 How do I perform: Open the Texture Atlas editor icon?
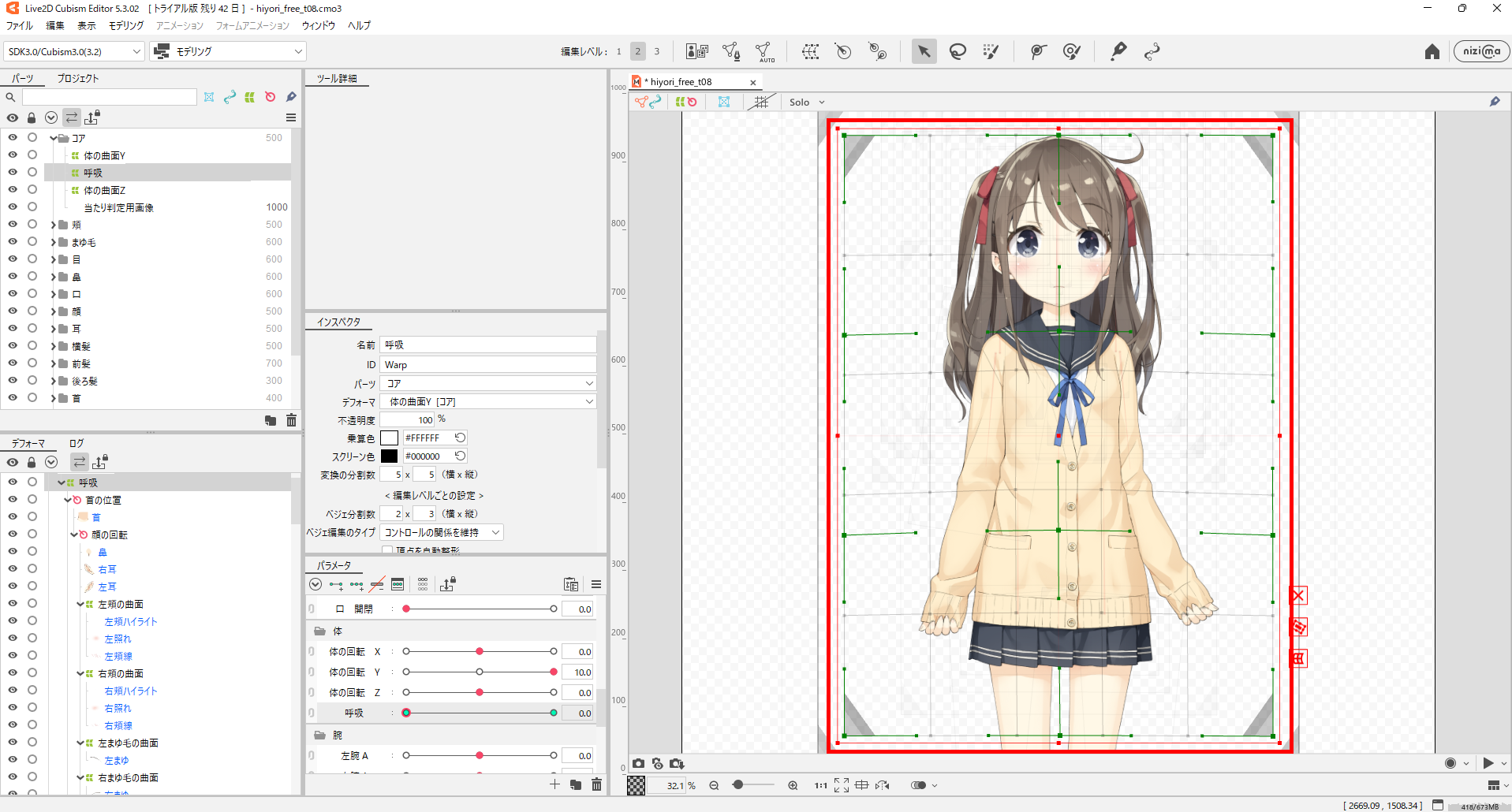[697, 52]
